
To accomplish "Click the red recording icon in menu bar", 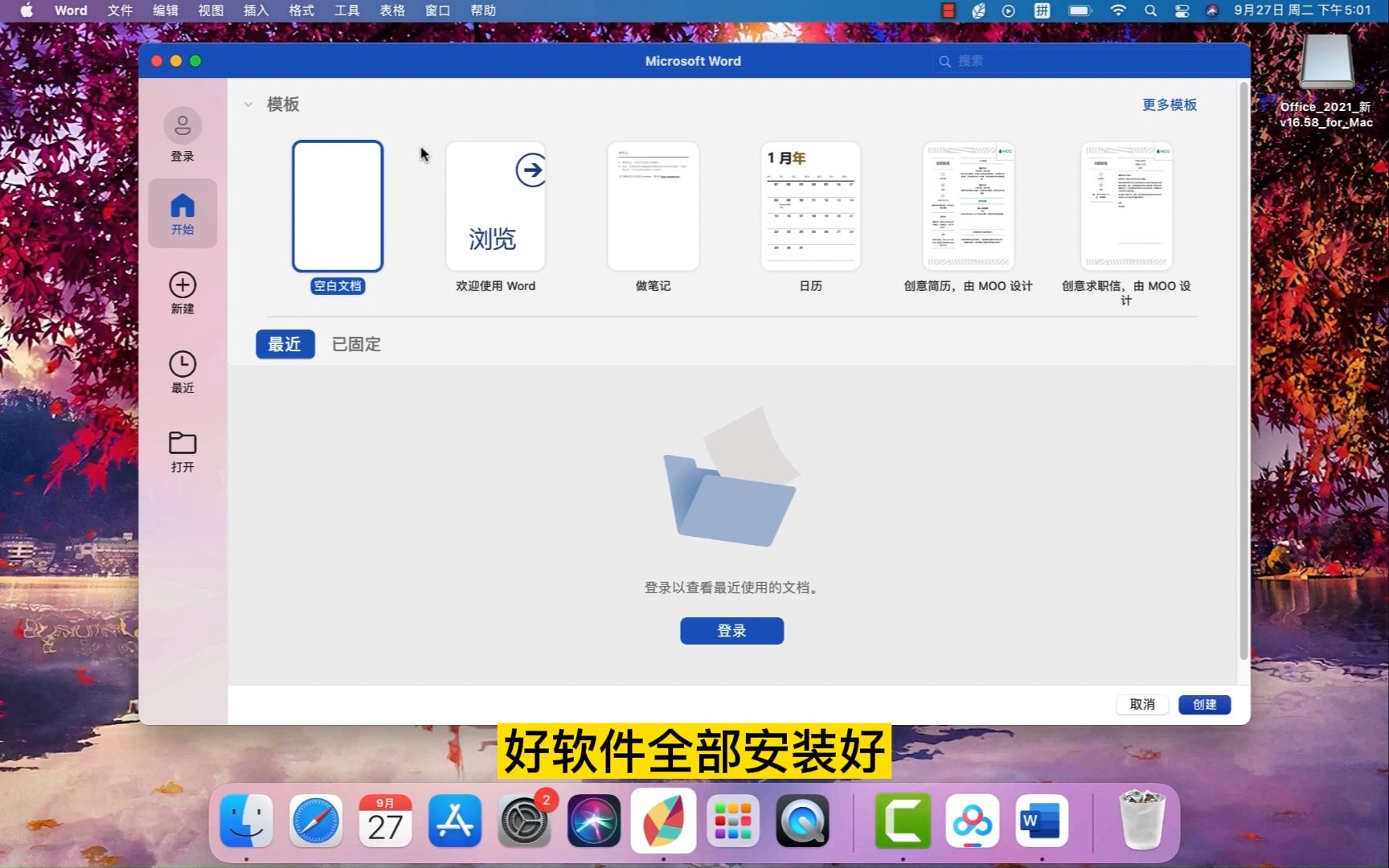I will click(949, 10).
